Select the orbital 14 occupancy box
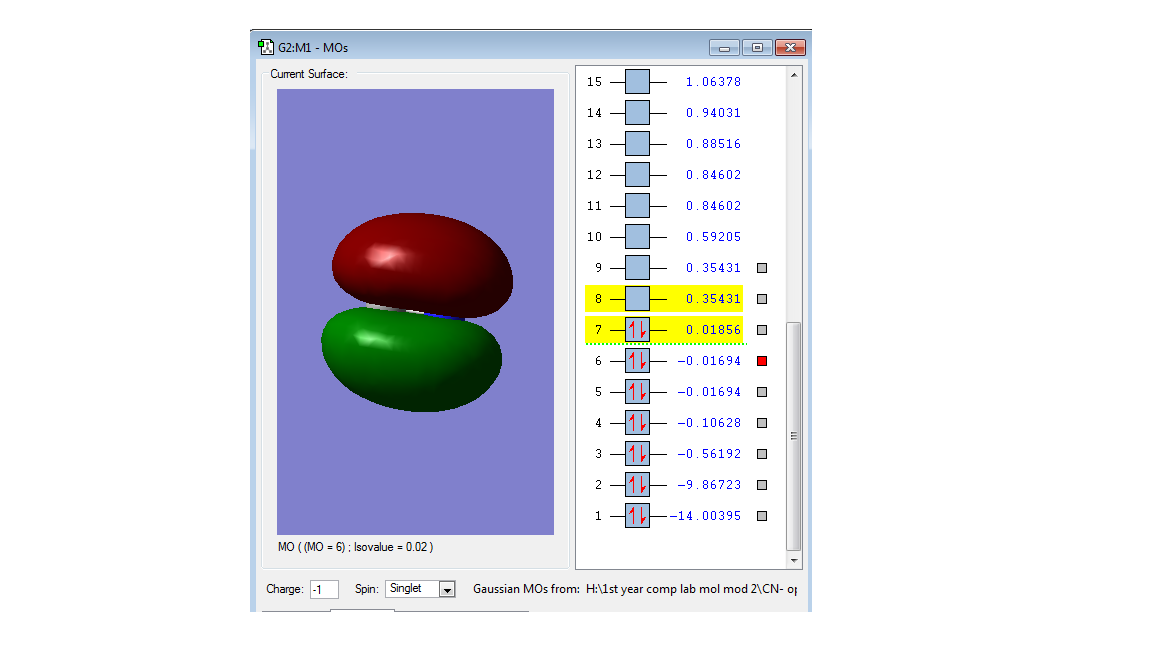 point(637,112)
